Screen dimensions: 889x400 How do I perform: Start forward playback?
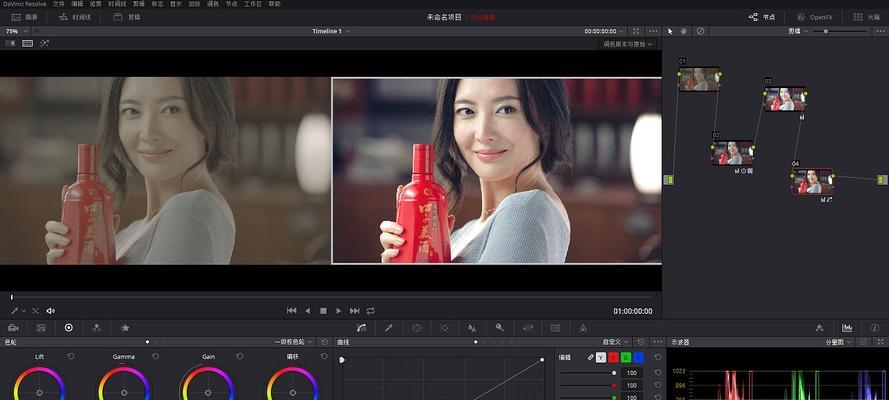338,310
